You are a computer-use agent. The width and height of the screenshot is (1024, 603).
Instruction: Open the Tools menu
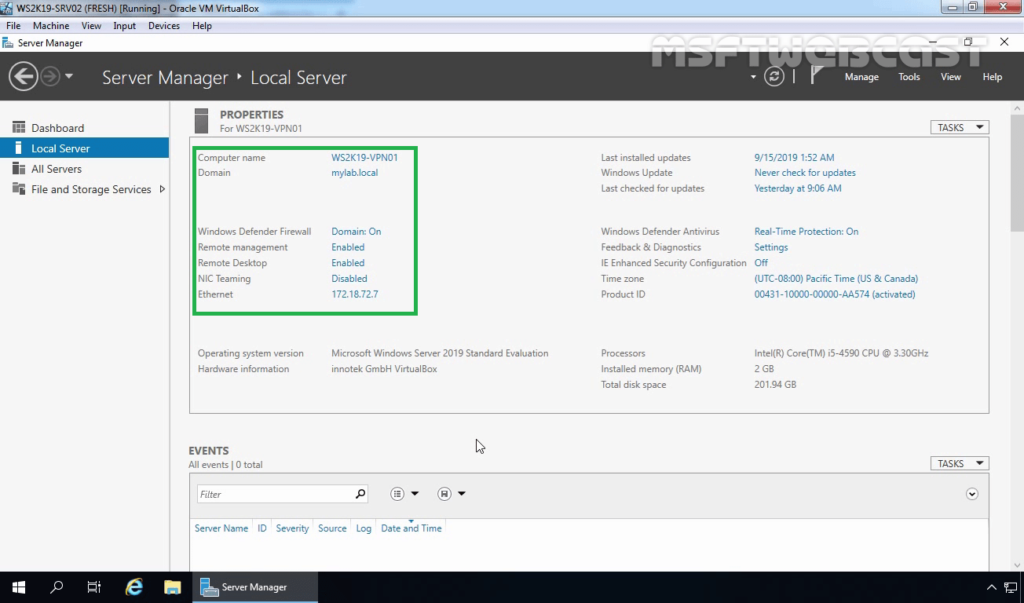coord(908,77)
